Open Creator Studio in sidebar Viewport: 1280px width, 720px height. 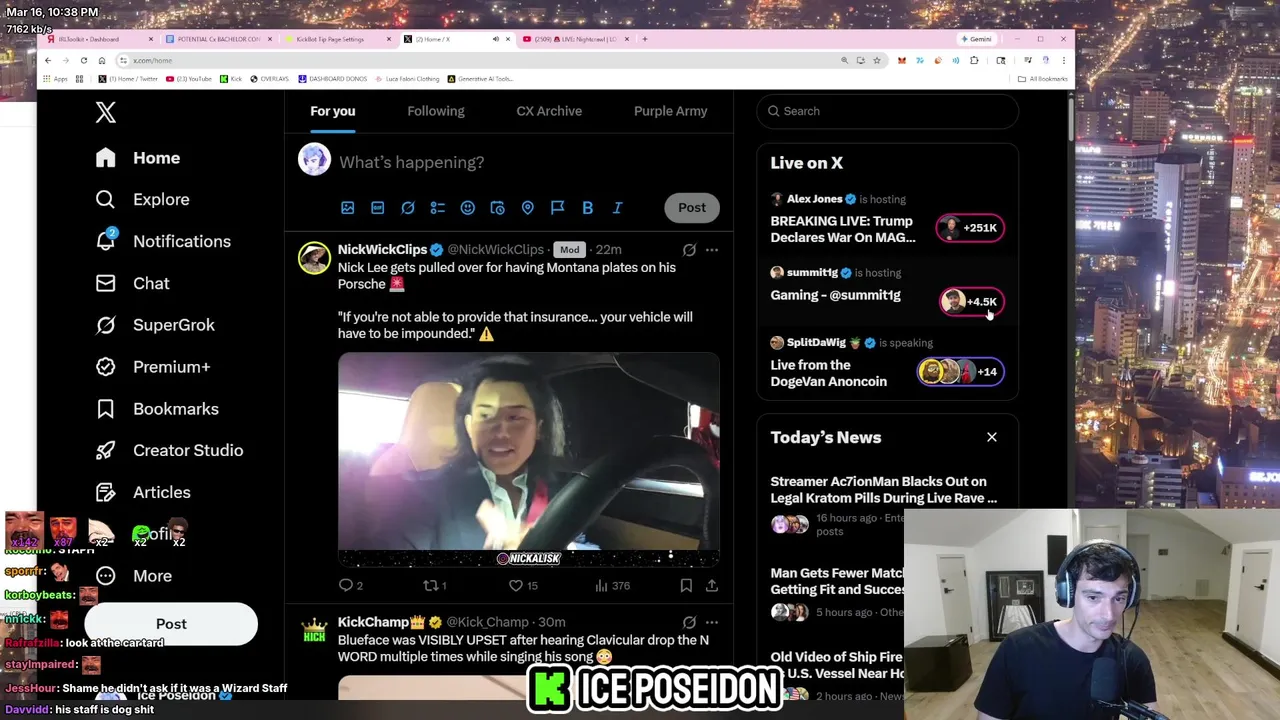coord(168,450)
